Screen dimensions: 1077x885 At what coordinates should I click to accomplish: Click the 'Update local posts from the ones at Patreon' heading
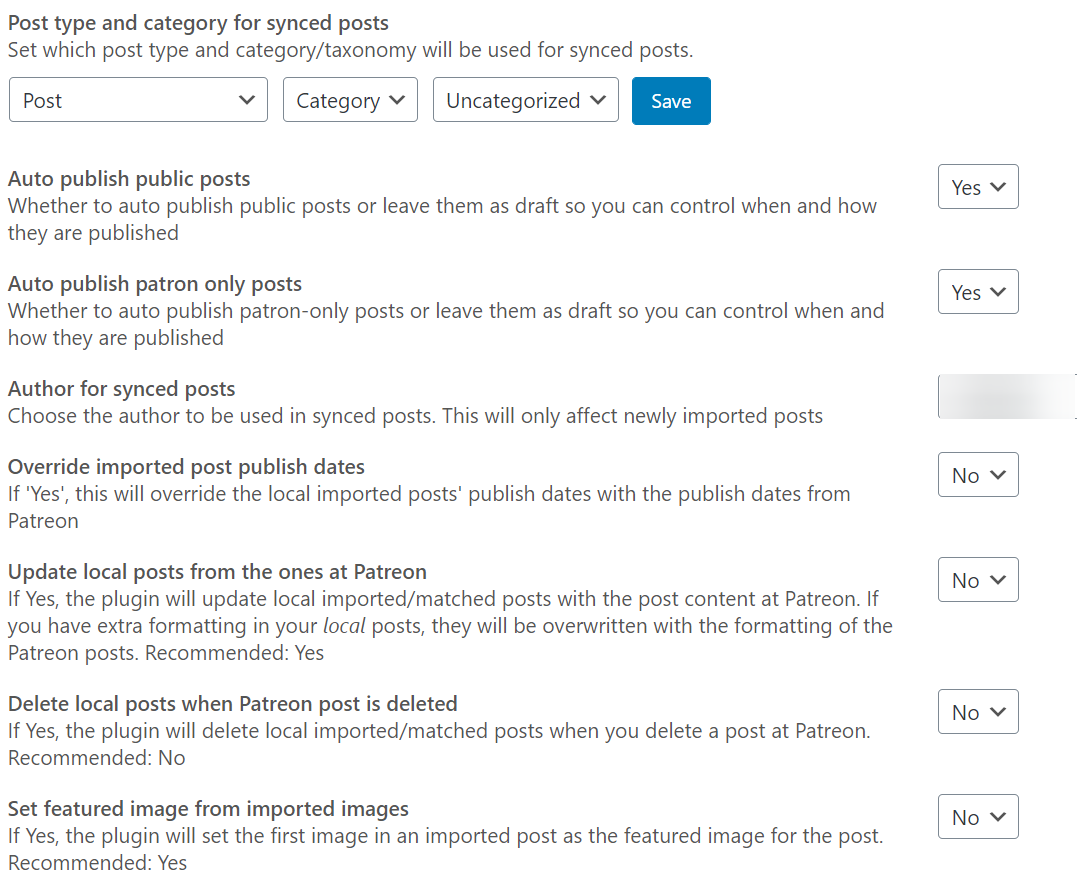tap(217, 572)
